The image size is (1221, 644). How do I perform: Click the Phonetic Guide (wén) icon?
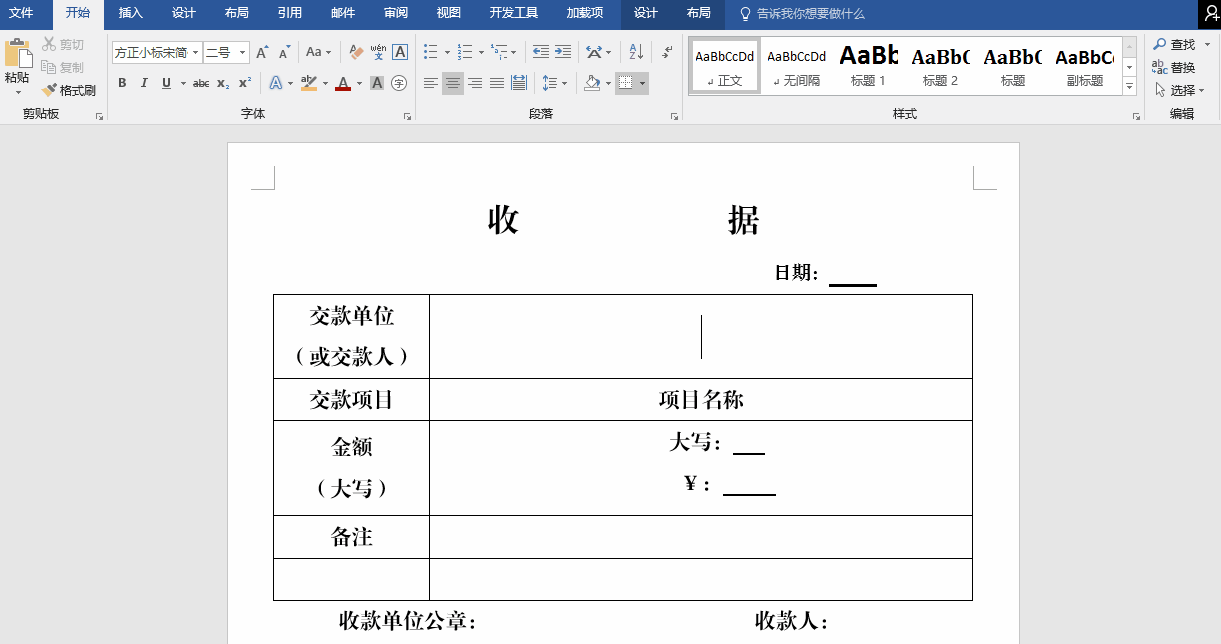(378, 52)
